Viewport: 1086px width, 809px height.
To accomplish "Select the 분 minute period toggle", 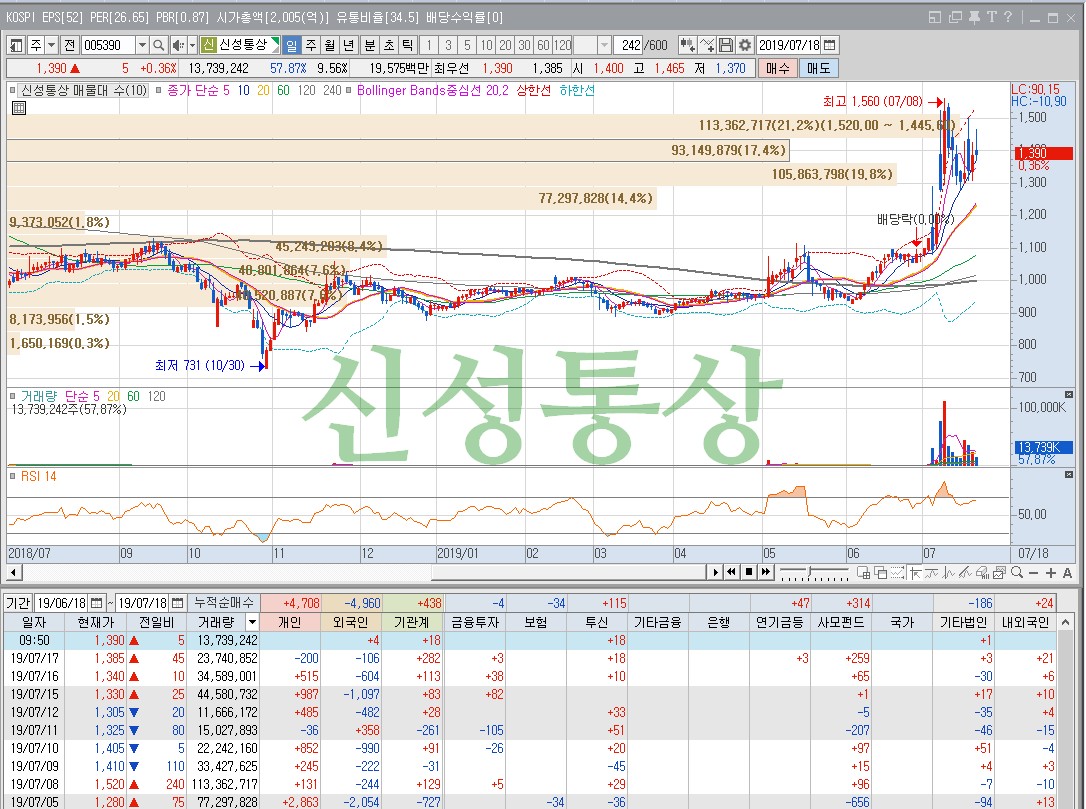I will click(370, 46).
